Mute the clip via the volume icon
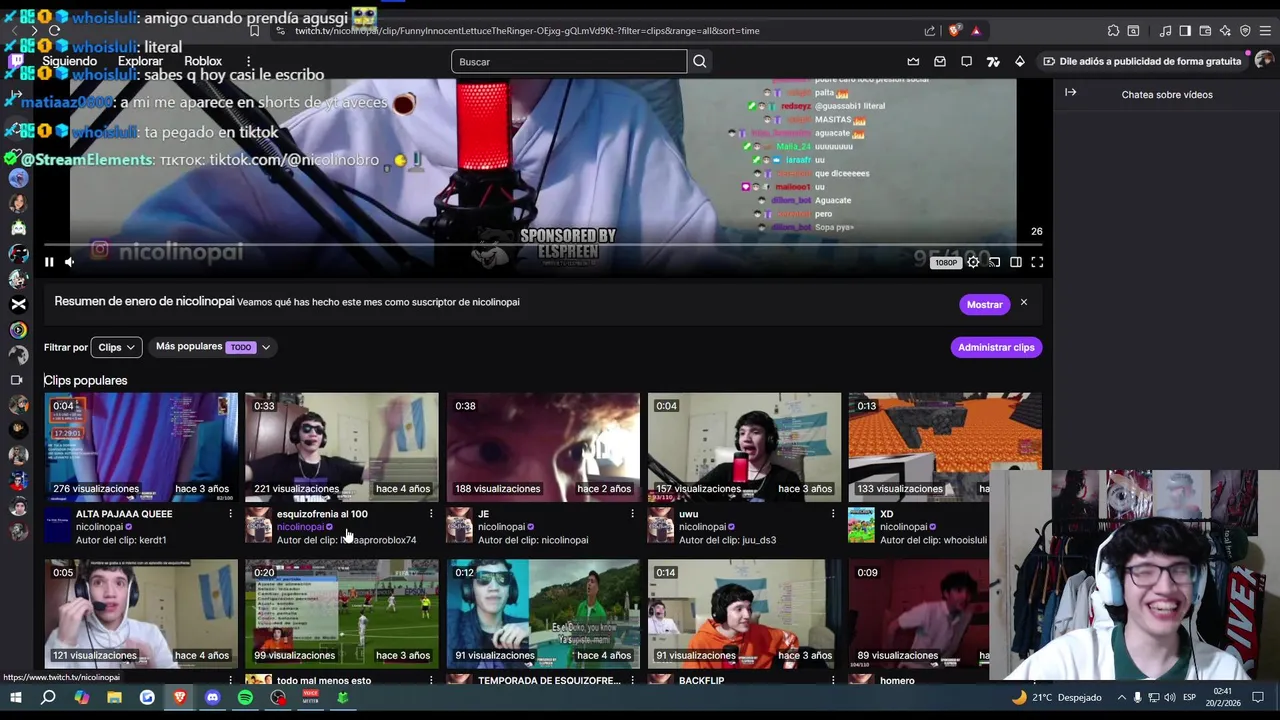 [69, 262]
